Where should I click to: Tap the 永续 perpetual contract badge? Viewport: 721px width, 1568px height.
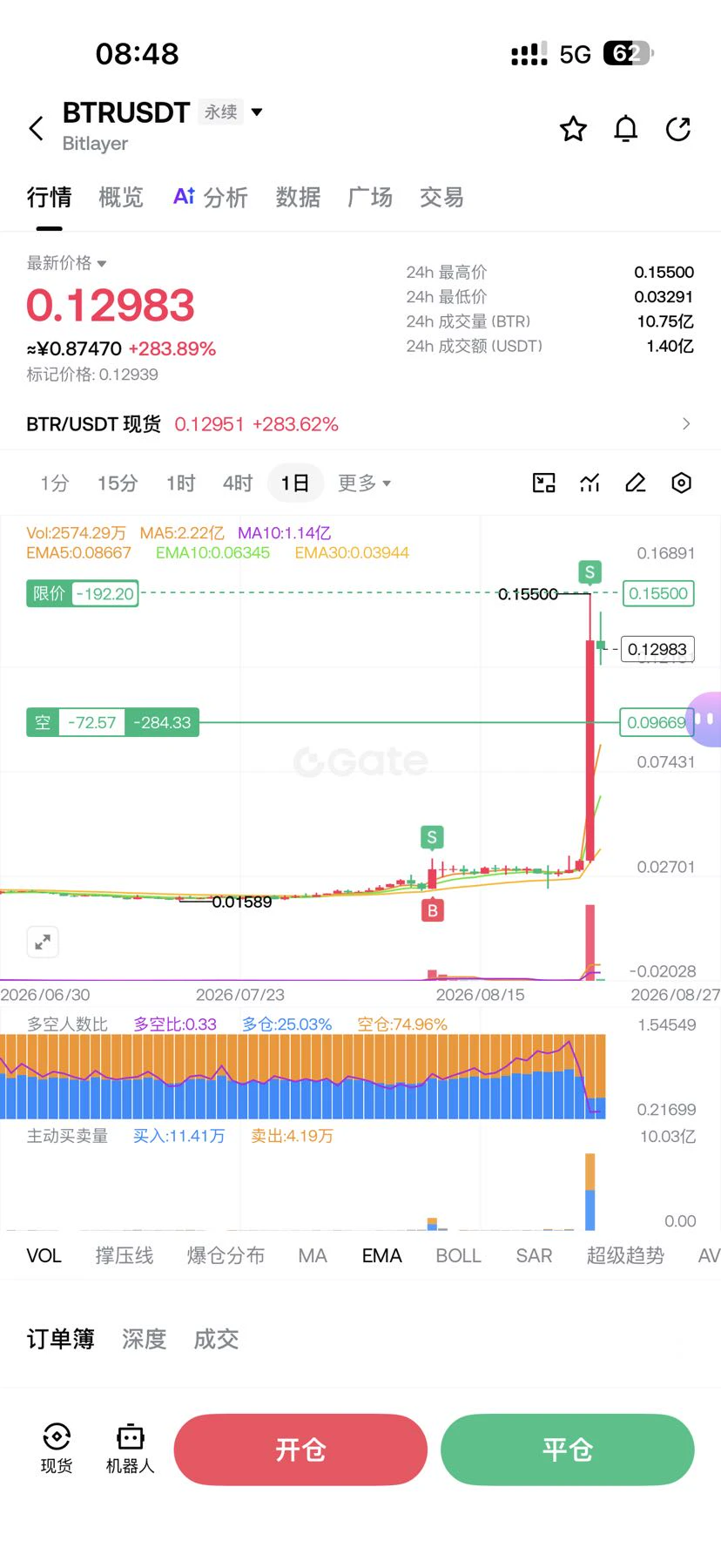click(220, 112)
